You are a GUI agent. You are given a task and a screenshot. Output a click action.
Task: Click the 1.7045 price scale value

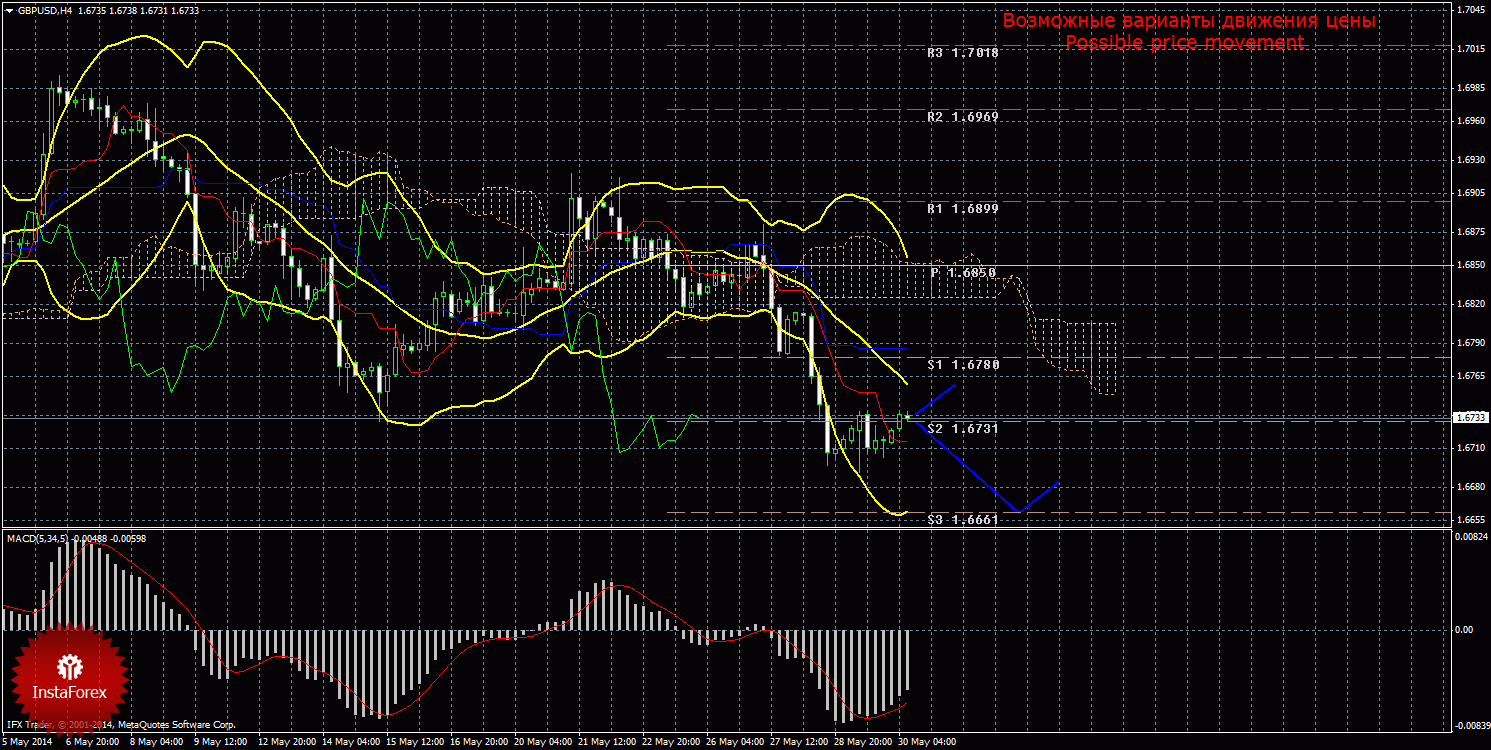point(1470,10)
